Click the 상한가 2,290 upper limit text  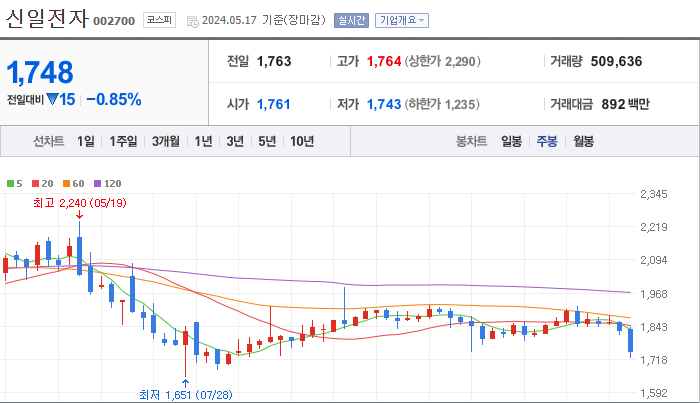point(442,61)
